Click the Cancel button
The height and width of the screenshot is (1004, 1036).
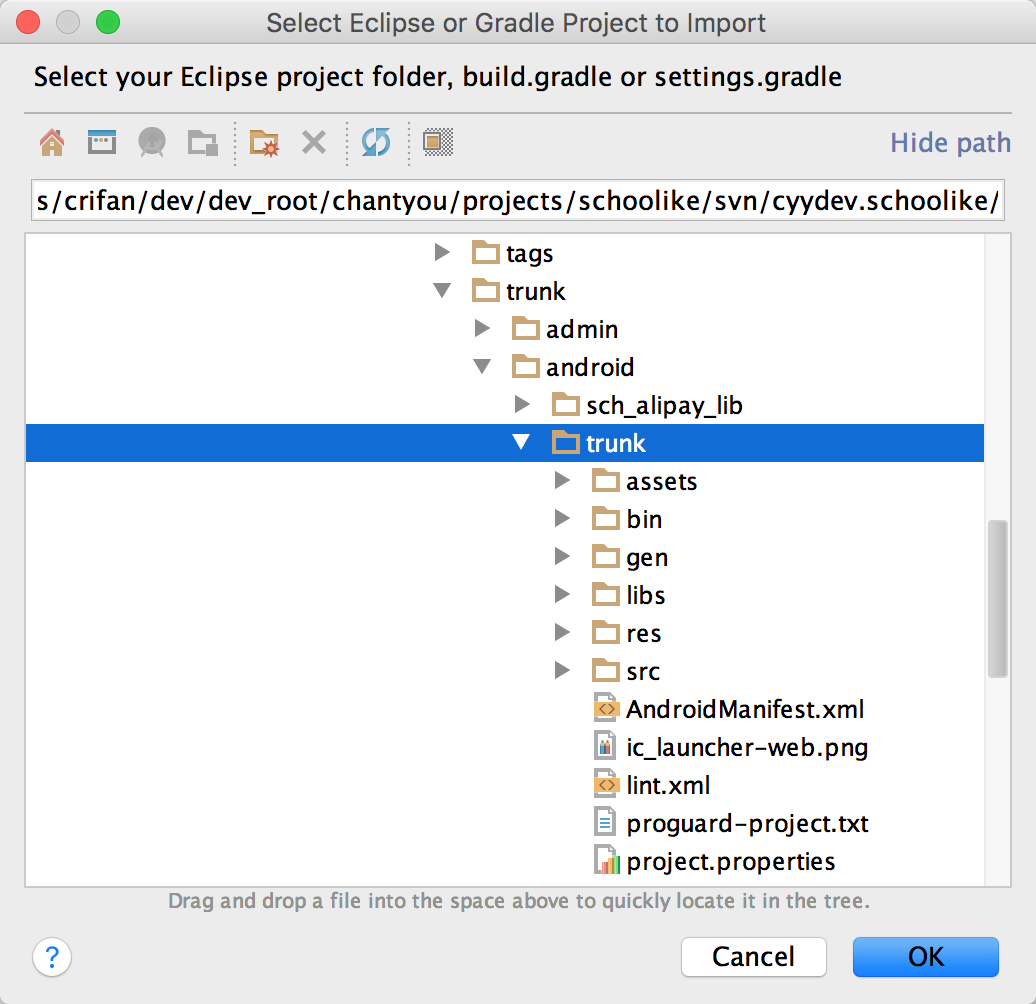pyautogui.click(x=753, y=957)
